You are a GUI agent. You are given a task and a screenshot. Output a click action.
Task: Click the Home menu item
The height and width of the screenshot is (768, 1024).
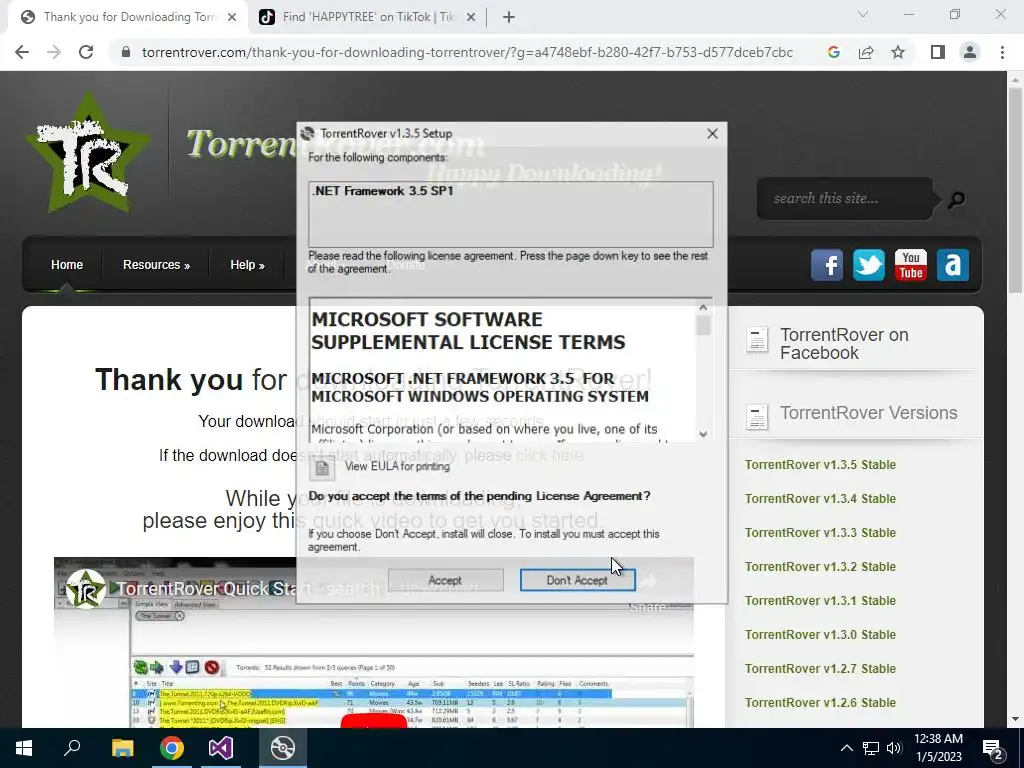[67, 264]
